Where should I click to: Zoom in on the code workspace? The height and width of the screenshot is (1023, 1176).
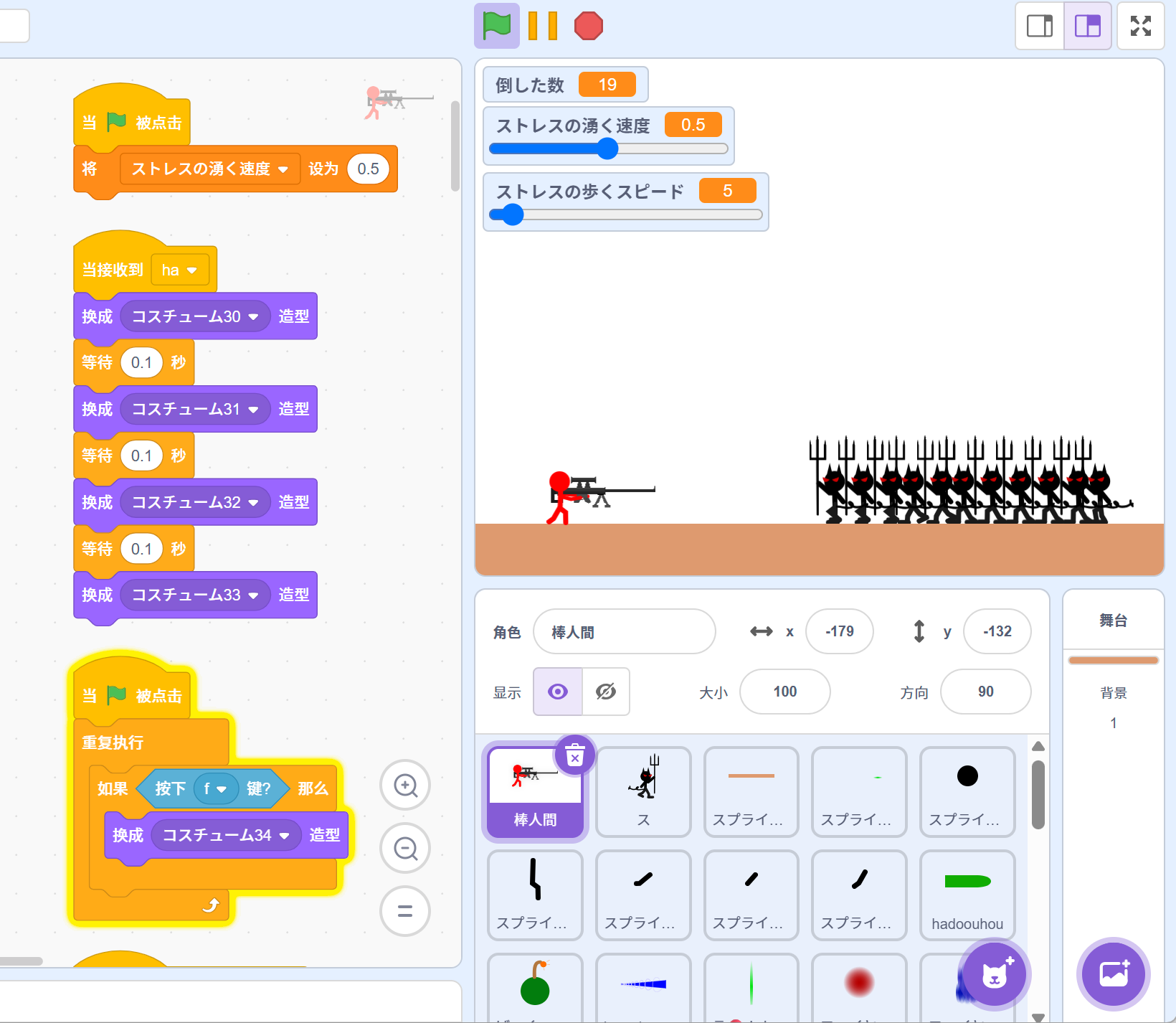tap(405, 785)
